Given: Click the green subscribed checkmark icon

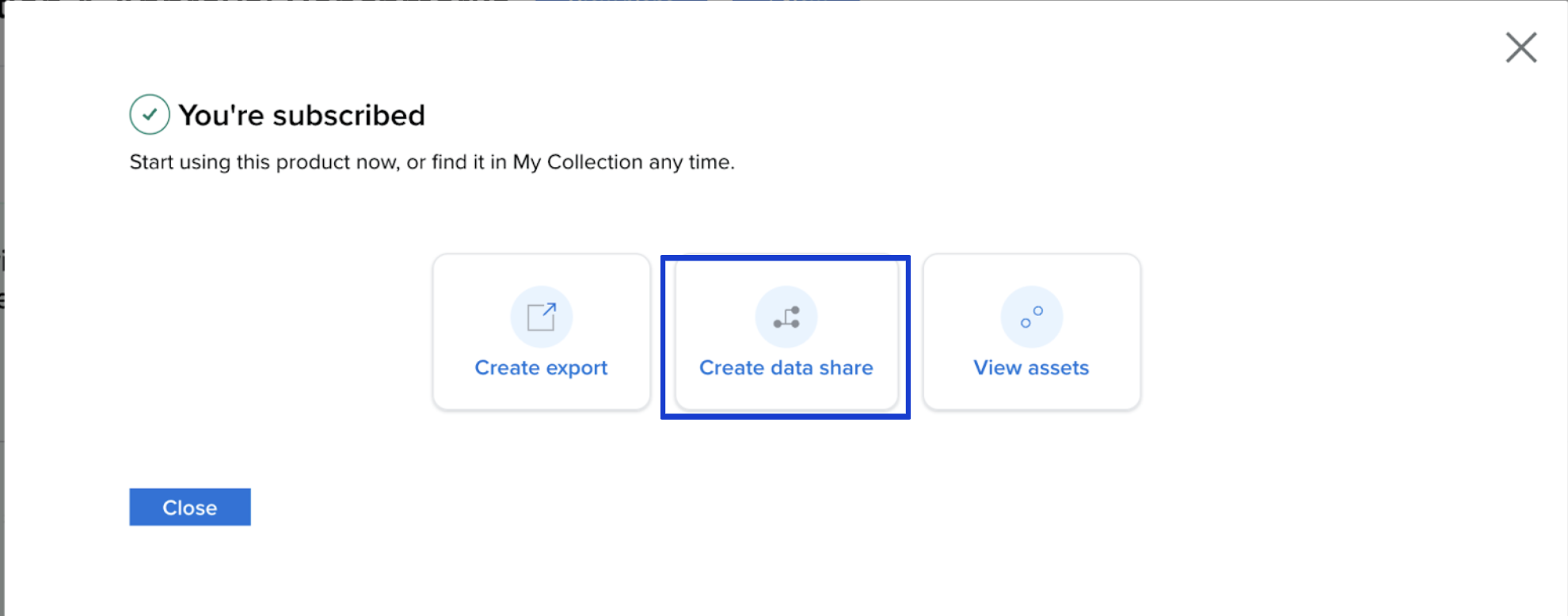Looking at the screenshot, I should pos(150,115).
